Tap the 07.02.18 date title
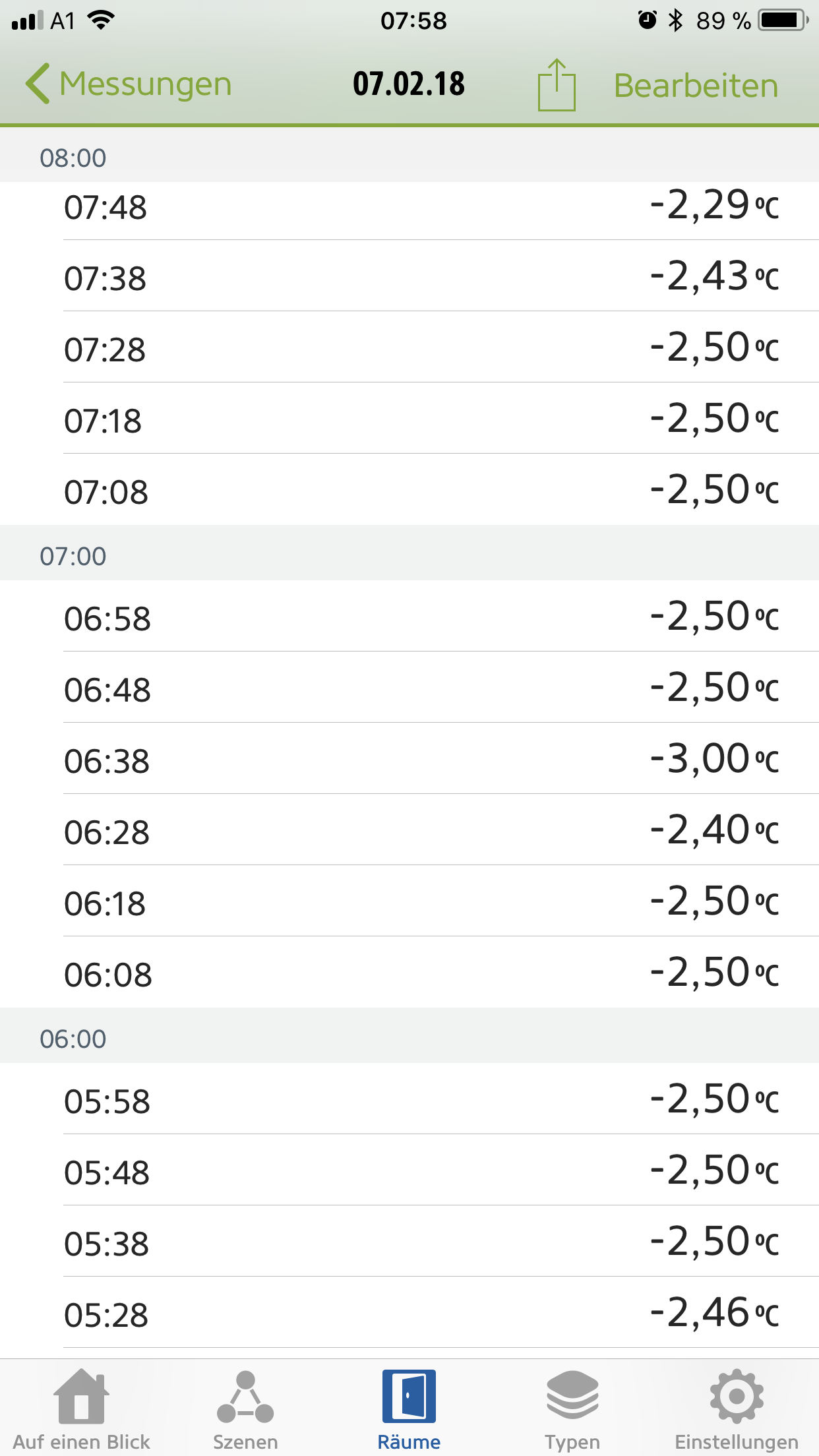Screen dimensions: 819x1456 click(409, 84)
